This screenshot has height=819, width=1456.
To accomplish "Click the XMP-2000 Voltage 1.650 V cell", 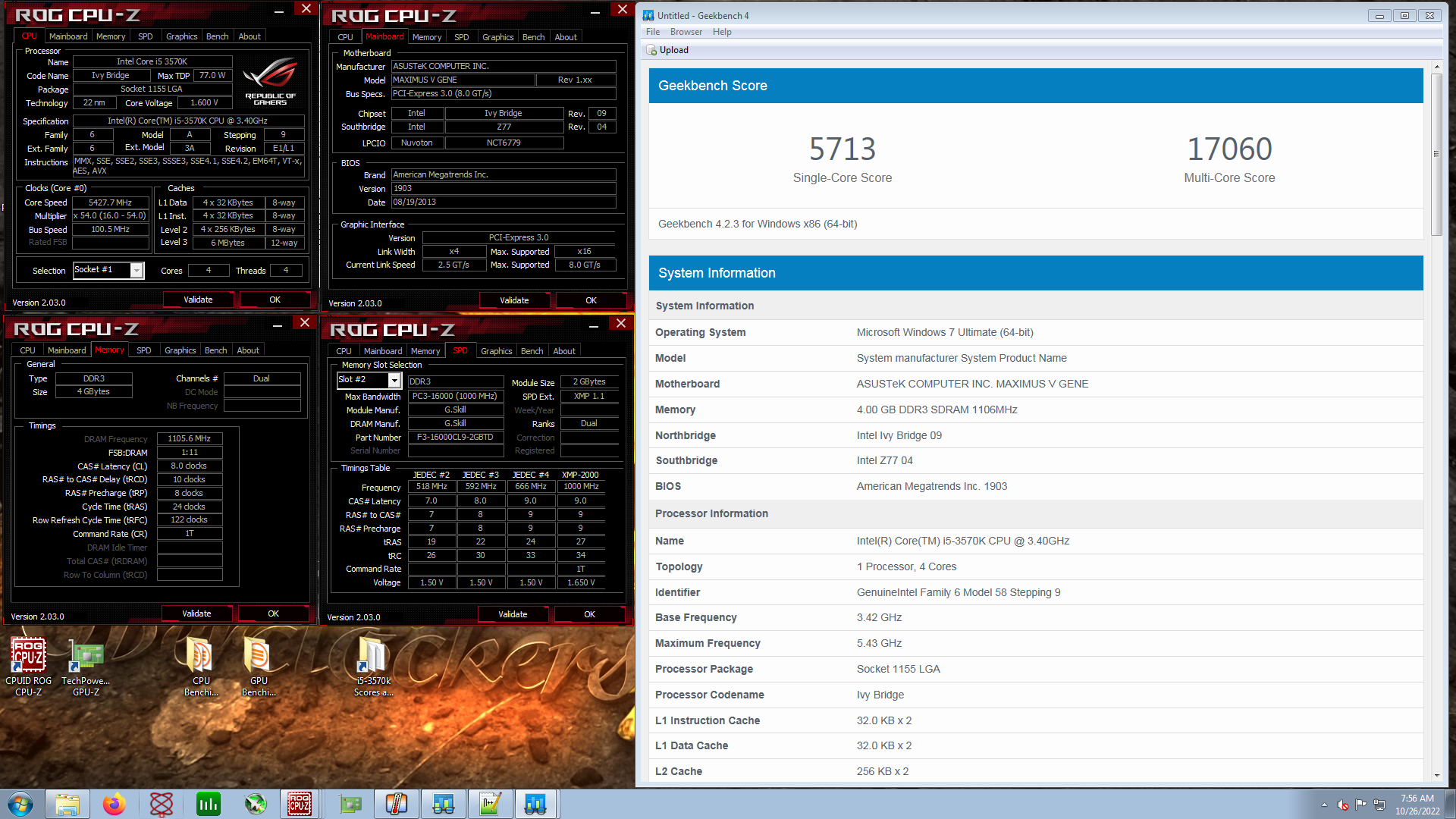I will (581, 582).
